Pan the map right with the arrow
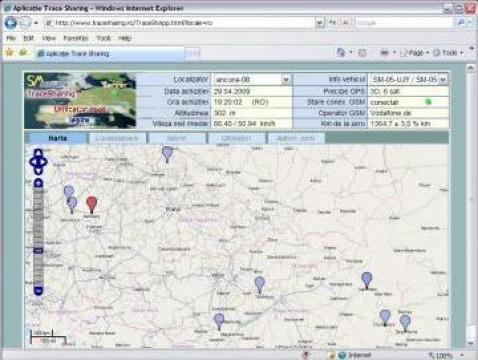The image size is (478, 360). [x=44, y=162]
